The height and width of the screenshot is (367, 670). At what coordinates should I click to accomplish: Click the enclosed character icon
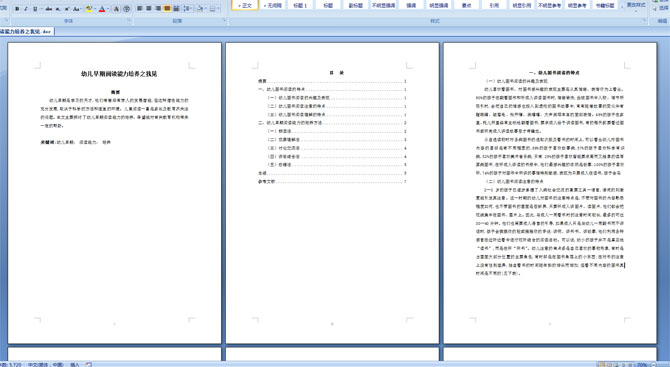pos(126,9)
